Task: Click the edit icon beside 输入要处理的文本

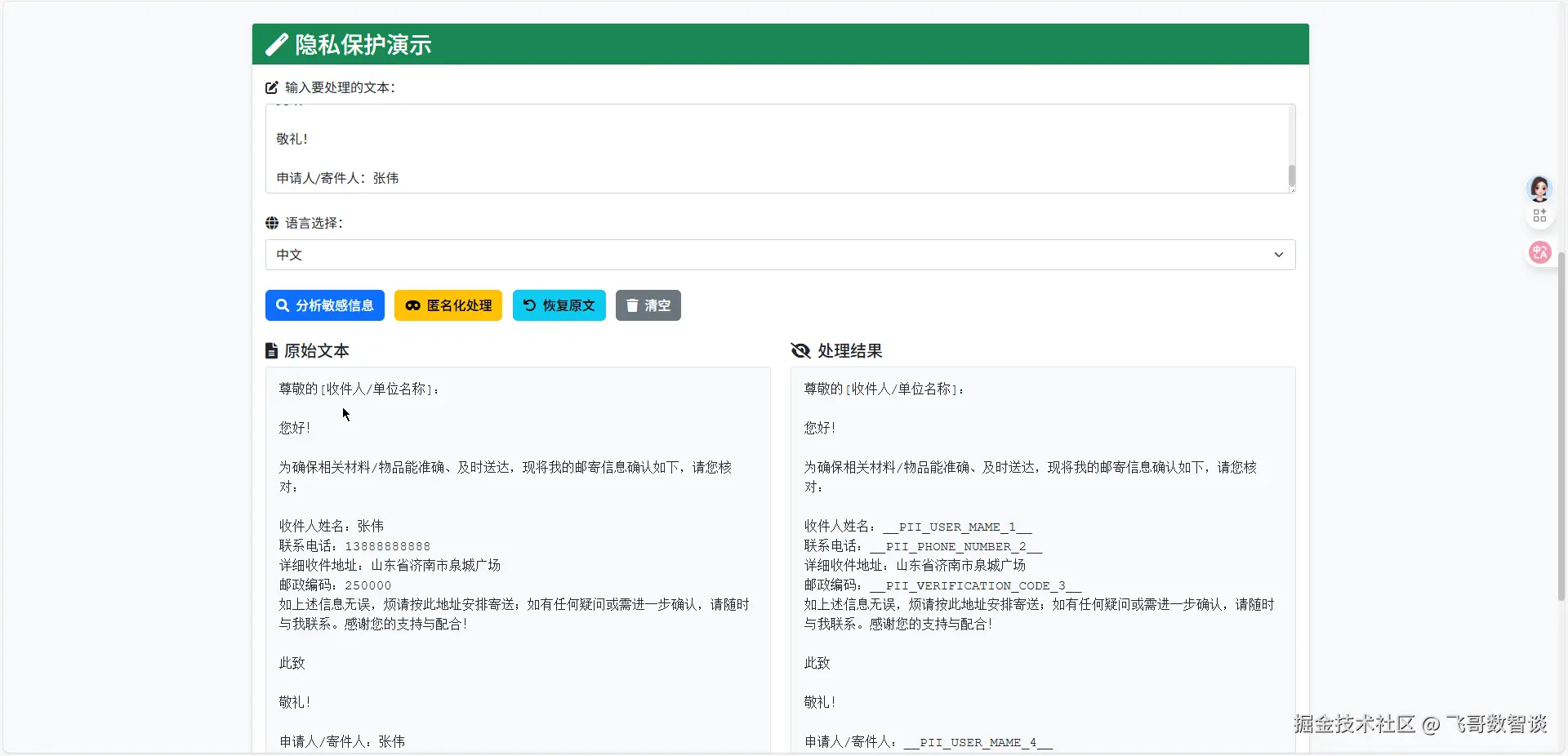Action: coord(272,87)
